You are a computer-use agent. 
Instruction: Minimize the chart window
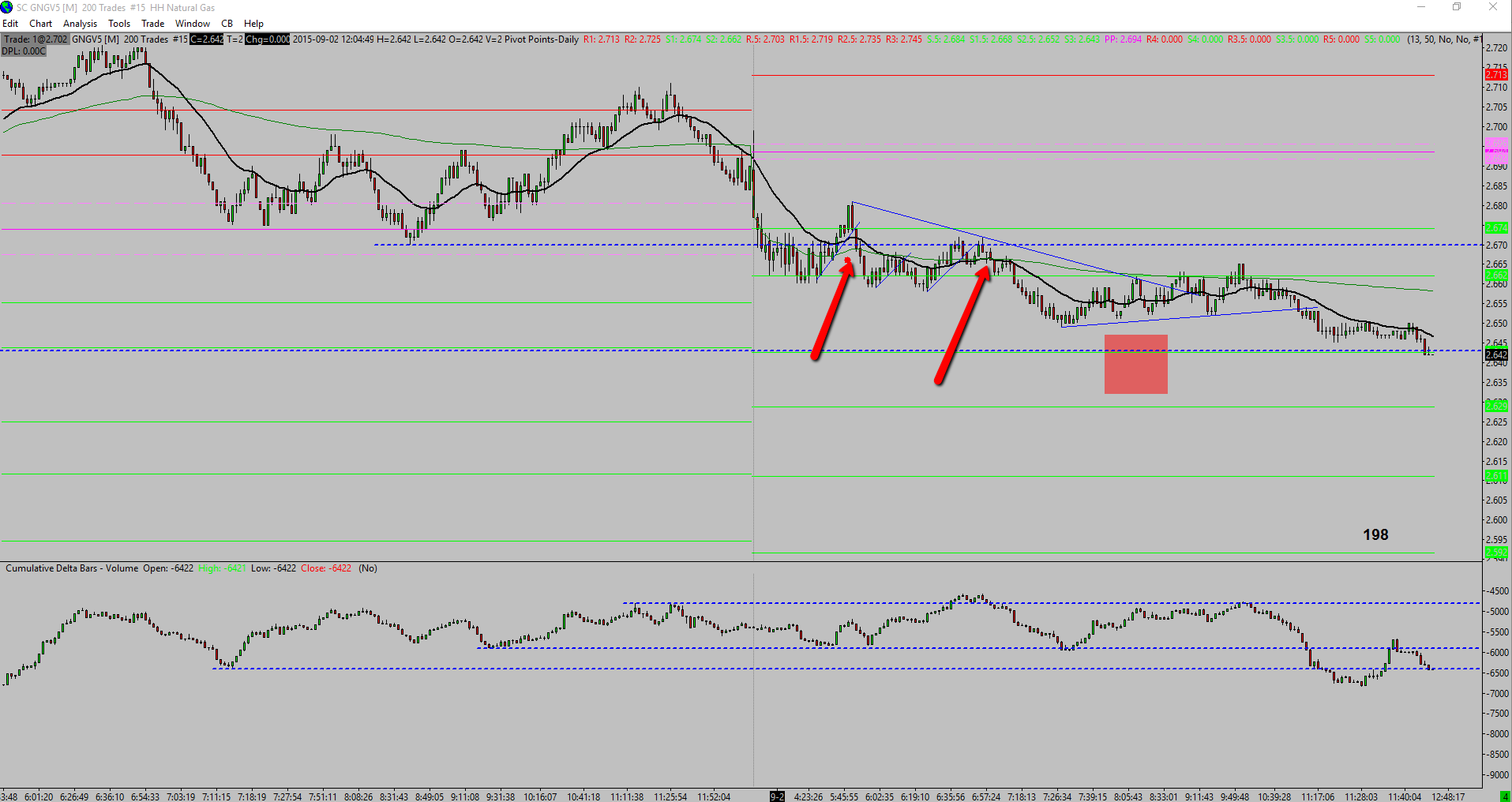pos(1421,7)
